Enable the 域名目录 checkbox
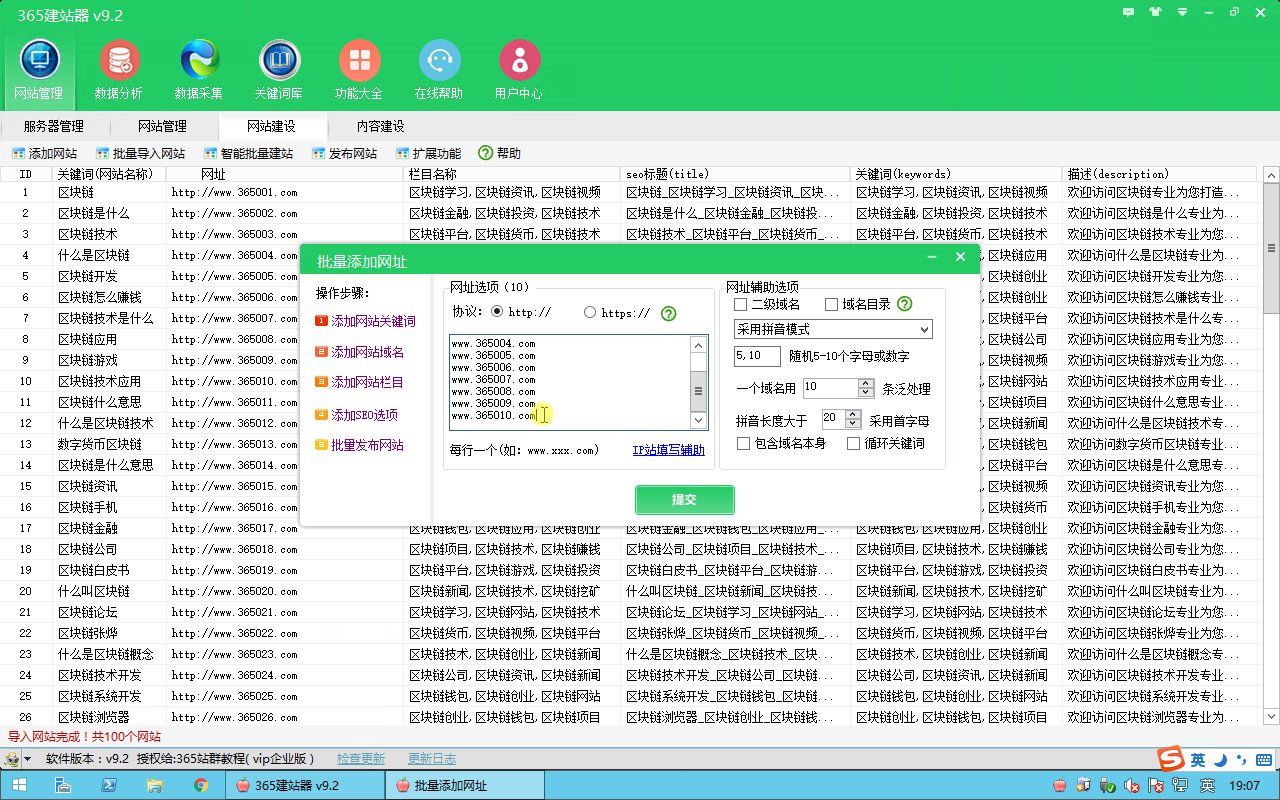Image resolution: width=1280 pixels, height=800 pixels. [x=831, y=304]
